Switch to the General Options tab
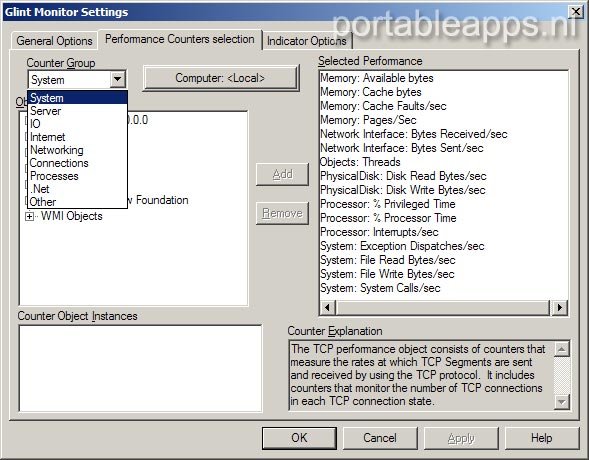This screenshot has width=589, height=460. click(x=54, y=41)
